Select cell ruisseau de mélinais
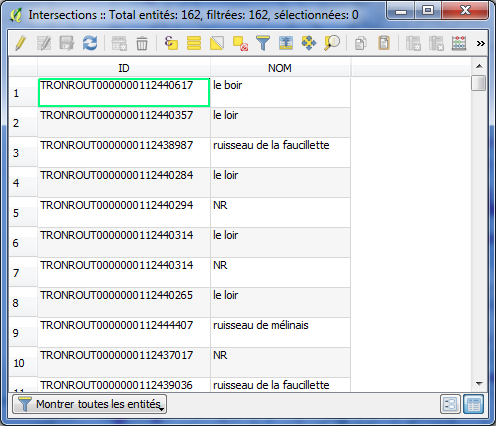 coord(280,332)
